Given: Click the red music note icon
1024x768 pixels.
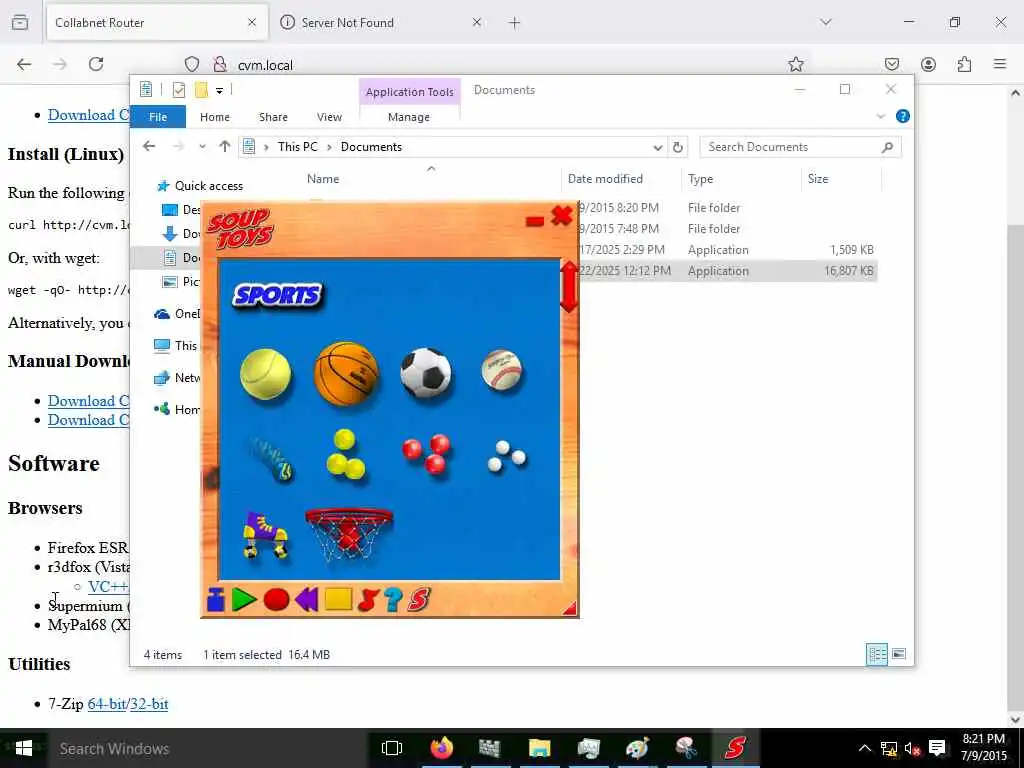Looking at the screenshot, I should click(x=368, y=600).
